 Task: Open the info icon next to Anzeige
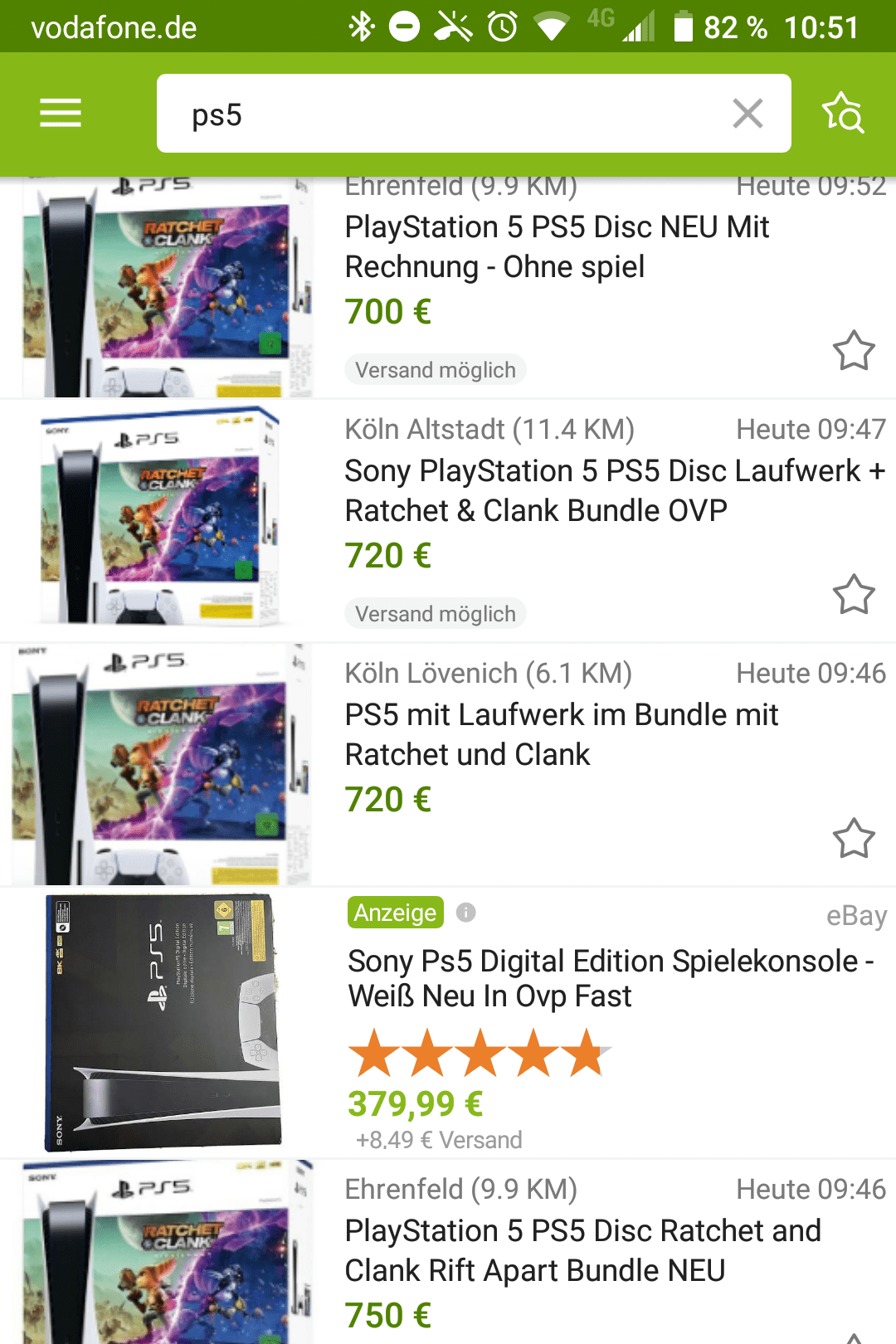466,913
